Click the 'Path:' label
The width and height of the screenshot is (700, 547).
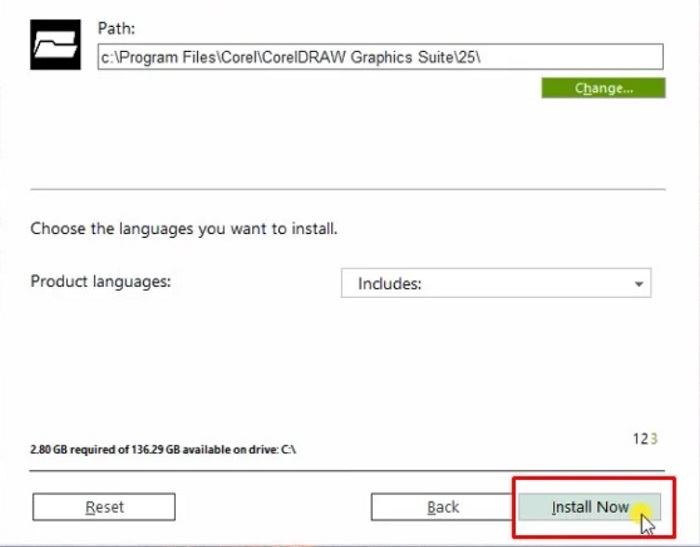click(x=115, y=29)
